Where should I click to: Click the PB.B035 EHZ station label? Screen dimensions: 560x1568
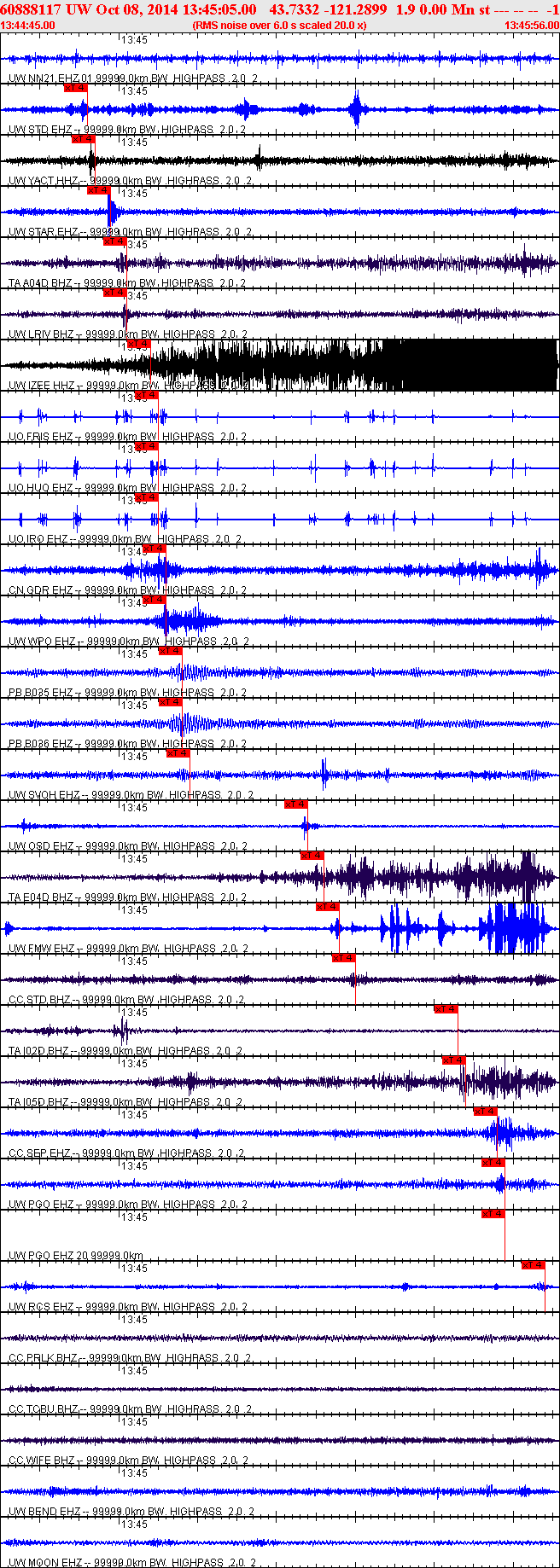click(x=41, y=693)
